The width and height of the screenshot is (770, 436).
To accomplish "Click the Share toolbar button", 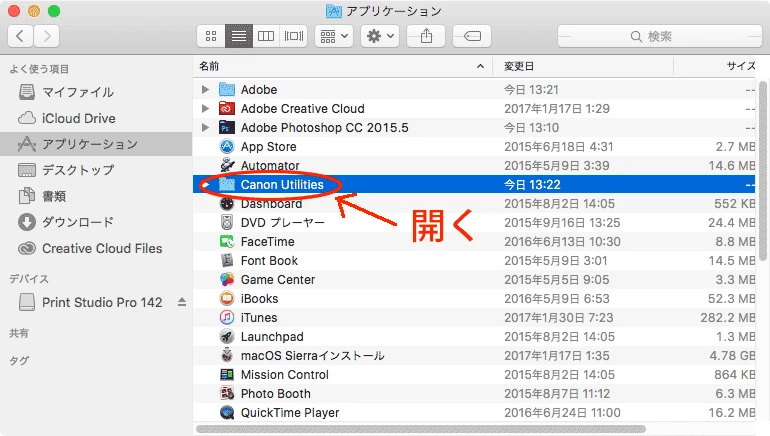I will click(x=426, y=36).
